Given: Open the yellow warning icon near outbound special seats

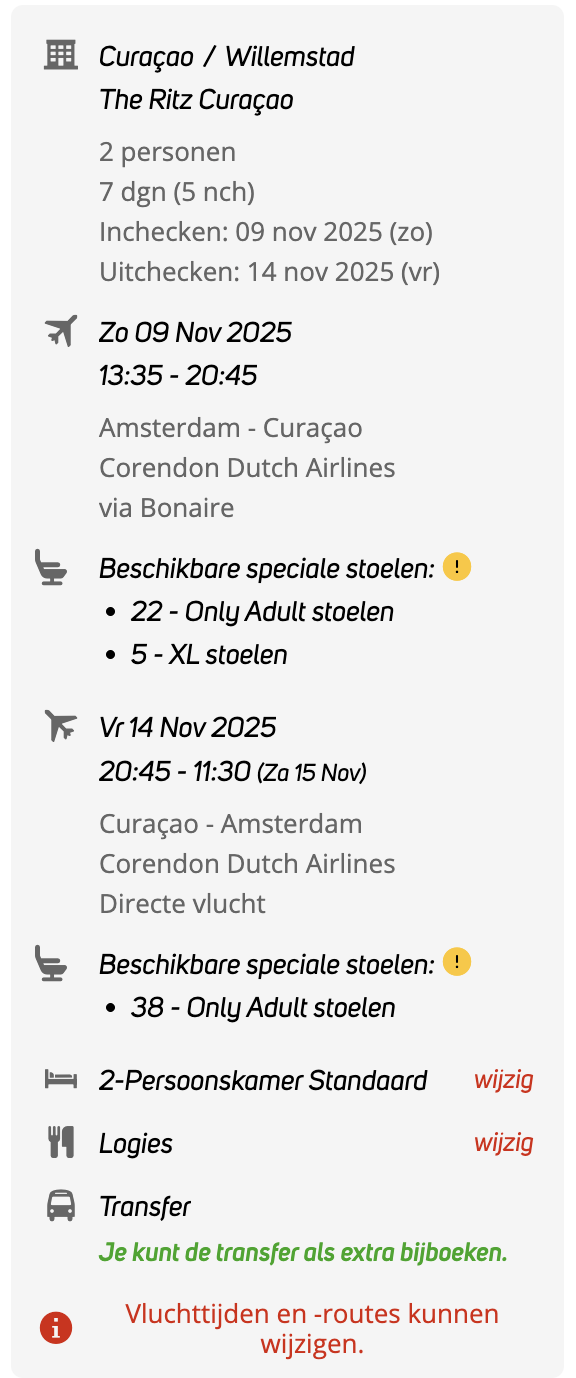Looking at the screenshot, I should click(x=456, y=566).
